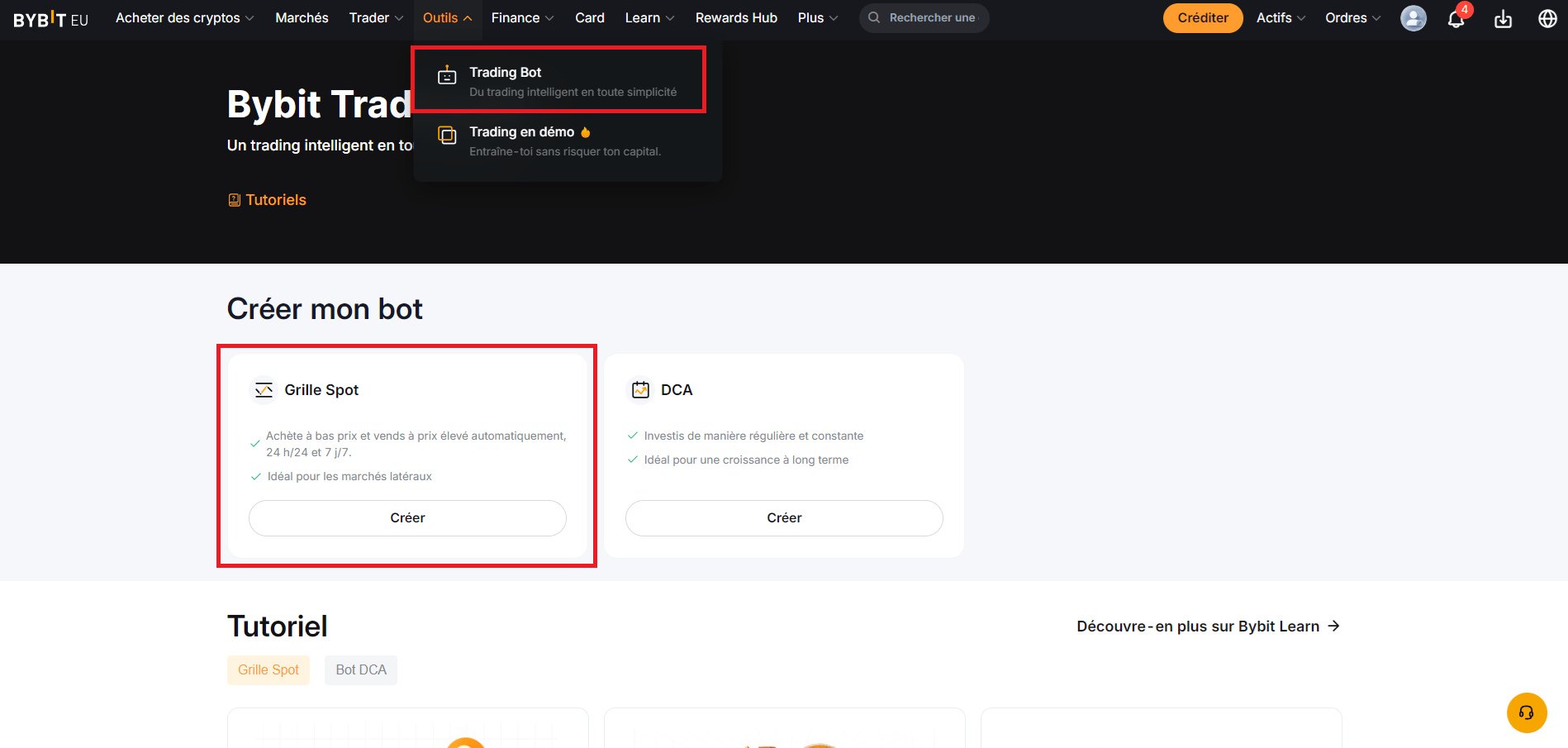Open notifications via the bell icon
Screen dimensions: 1568x748
click(1456, 18)
